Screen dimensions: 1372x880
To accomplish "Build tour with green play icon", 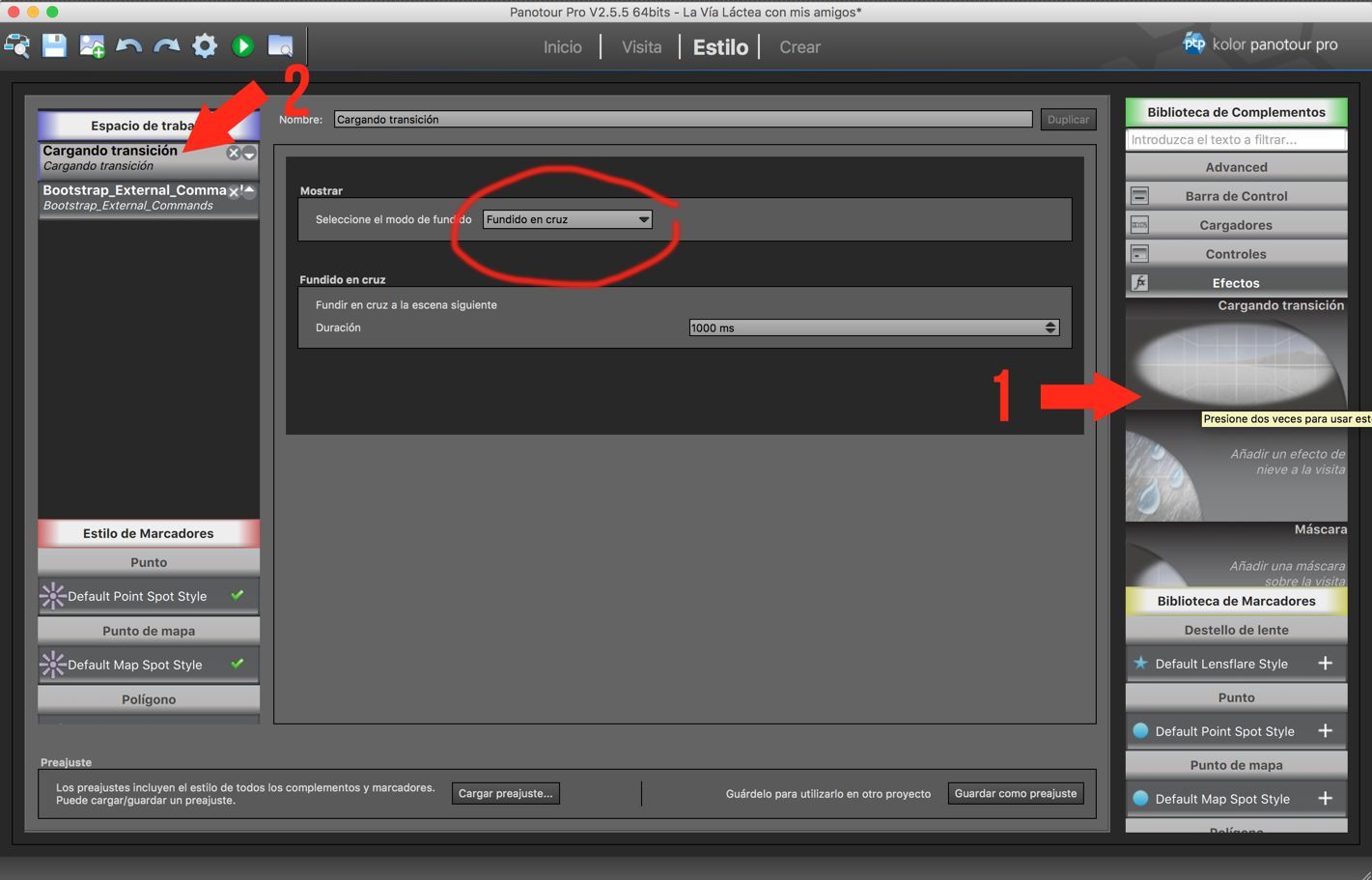I will pos(242,45).
